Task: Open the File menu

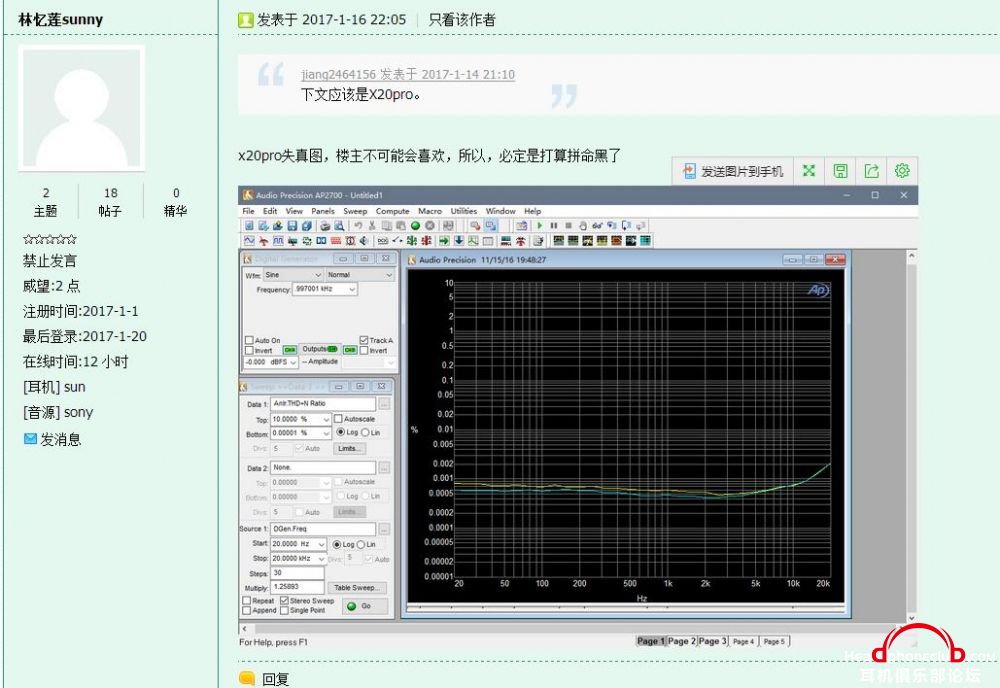Action: [248, 211]
